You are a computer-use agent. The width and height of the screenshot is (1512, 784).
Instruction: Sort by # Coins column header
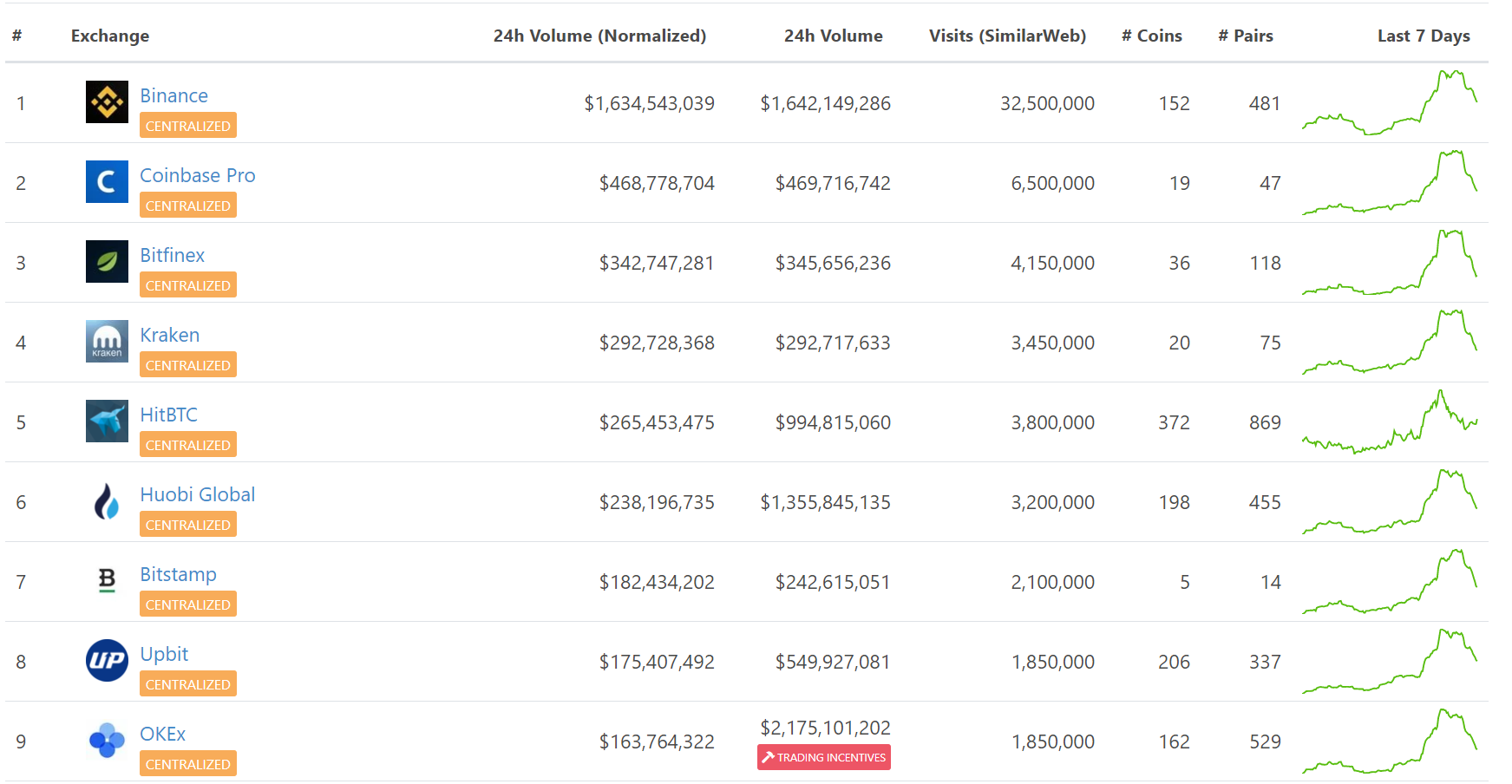[1151, 36]
